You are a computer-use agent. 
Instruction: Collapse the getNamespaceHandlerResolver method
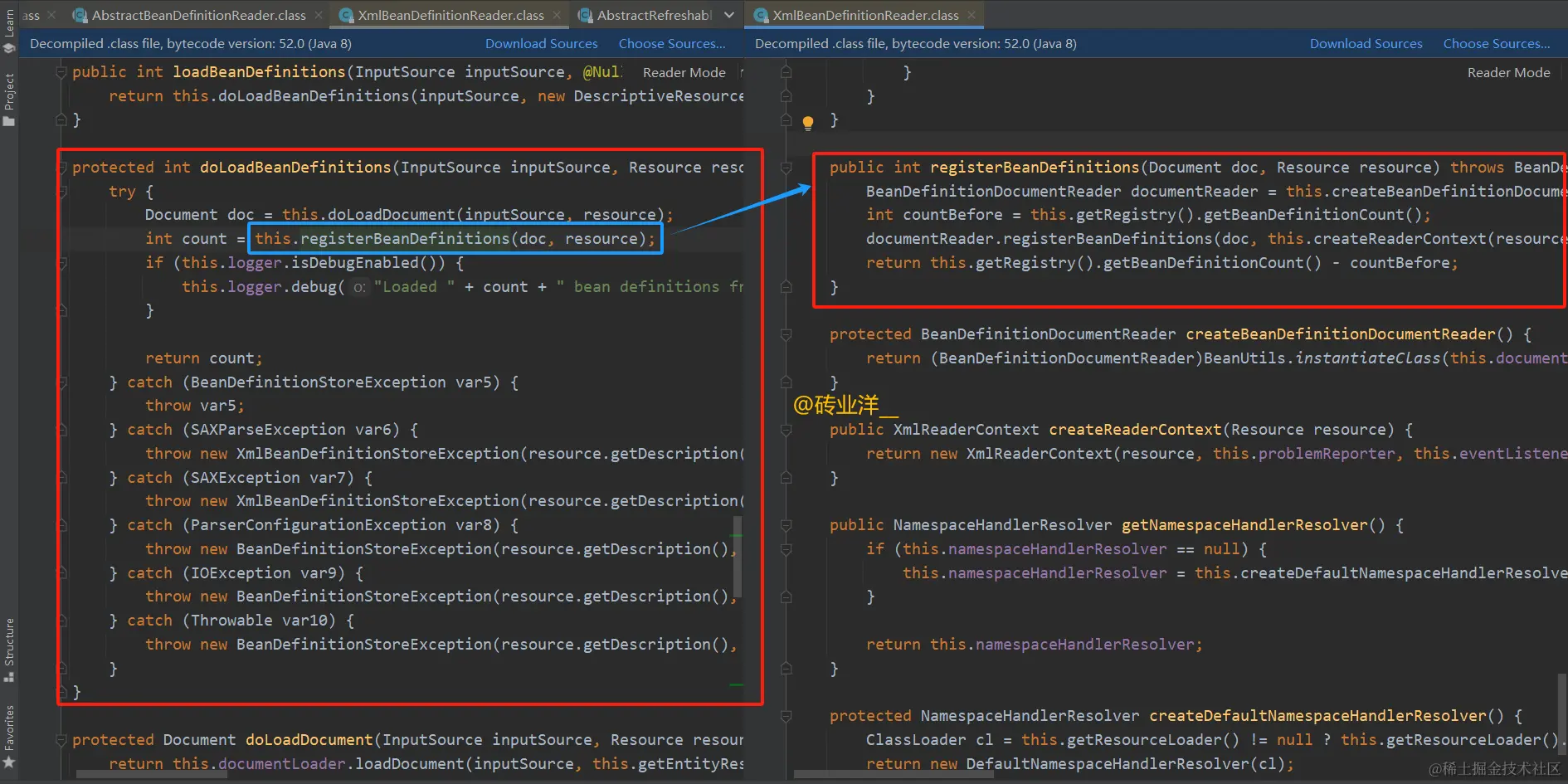point(786,525)
